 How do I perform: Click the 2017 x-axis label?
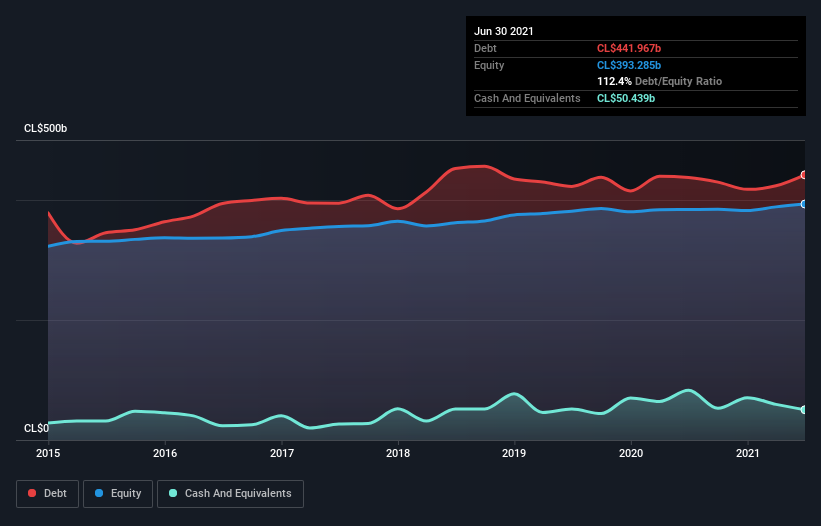(282, 453)
